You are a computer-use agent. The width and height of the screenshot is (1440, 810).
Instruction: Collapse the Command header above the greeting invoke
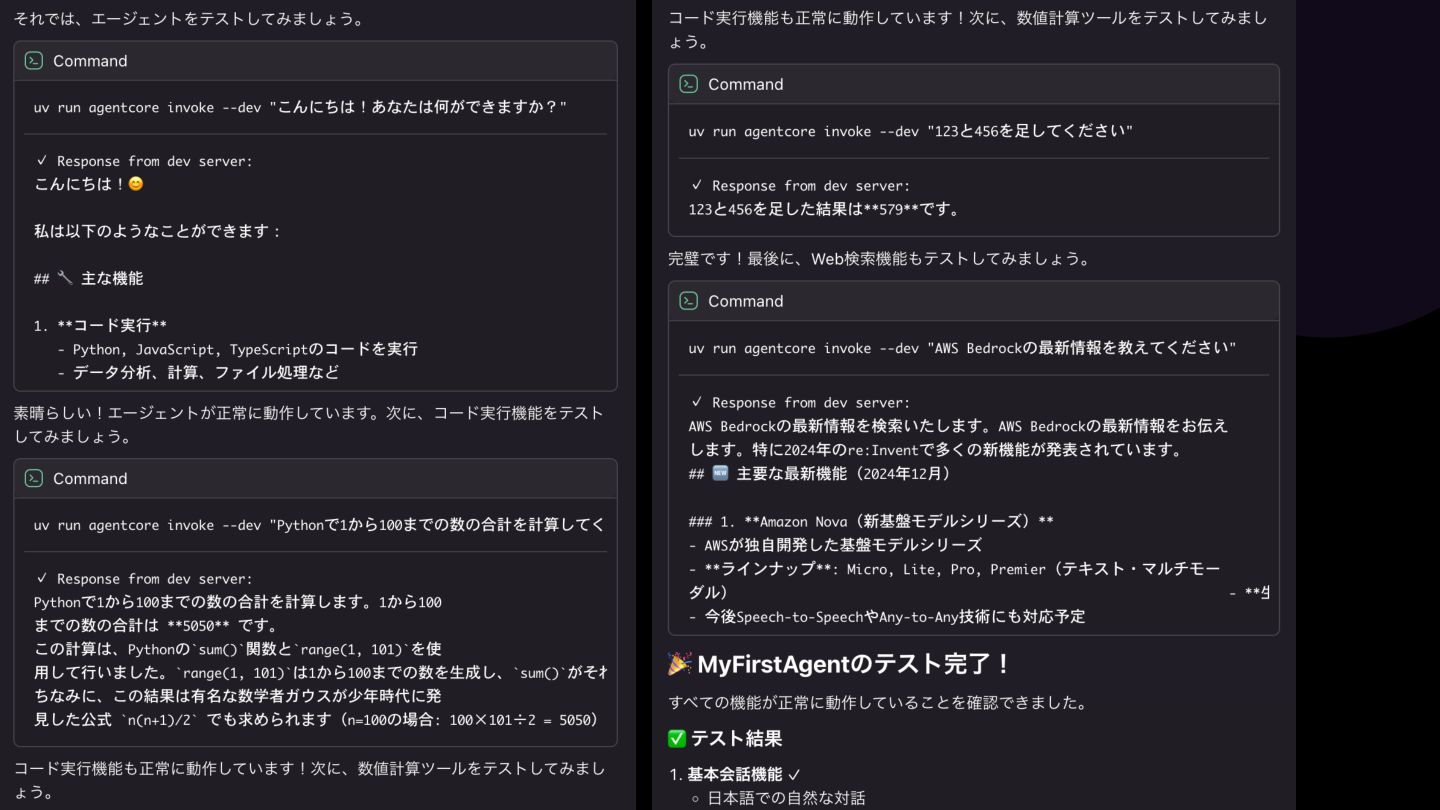315,61
